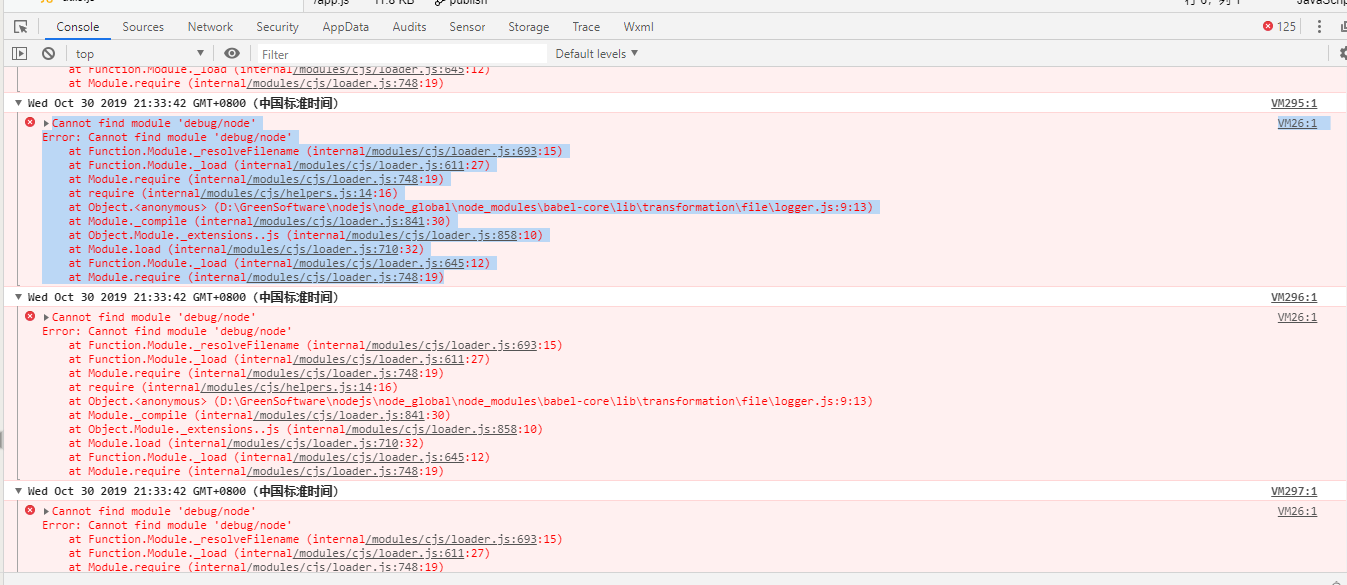The height and width of the screenshot is (585, 1347).
Task: Open the VM296:1 source link
Action: (x=1294, y=297)
